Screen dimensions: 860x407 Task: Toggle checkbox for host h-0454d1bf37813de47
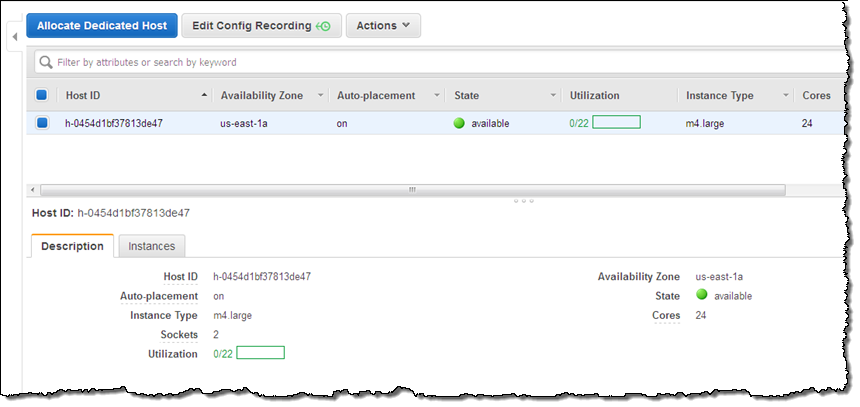[x=42, y=123]
